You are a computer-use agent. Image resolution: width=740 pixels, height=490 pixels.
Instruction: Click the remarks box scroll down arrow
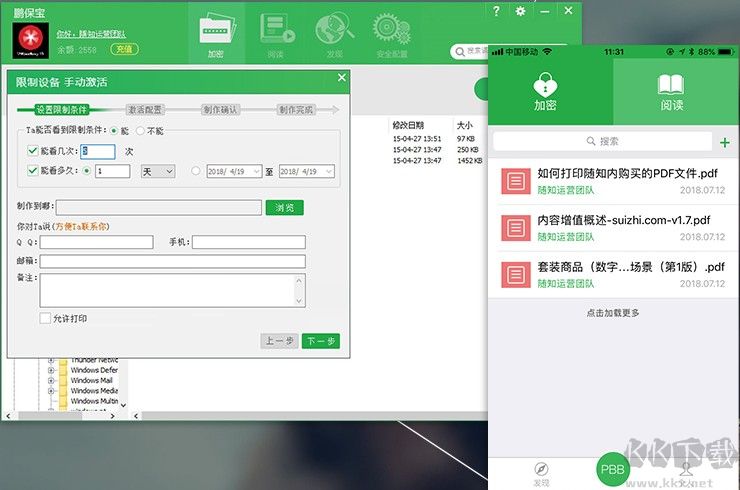[x=299, y=301]
